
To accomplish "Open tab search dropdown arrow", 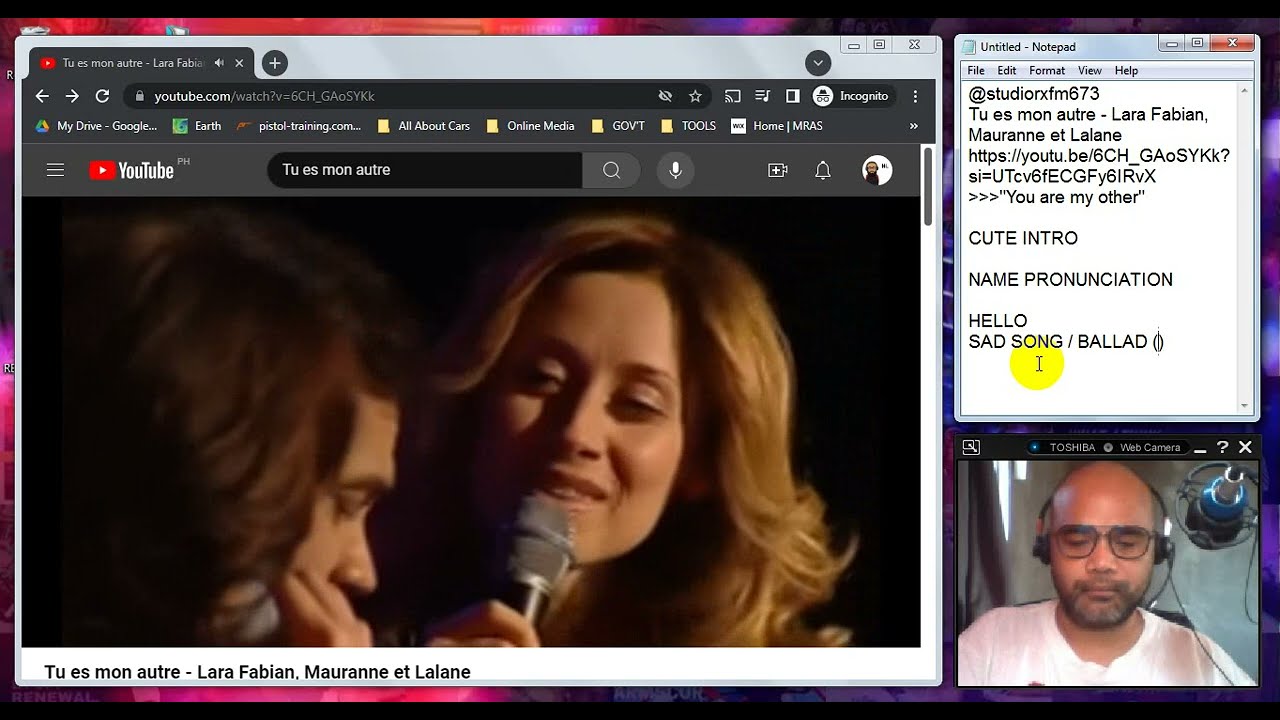I will (818, 63).
